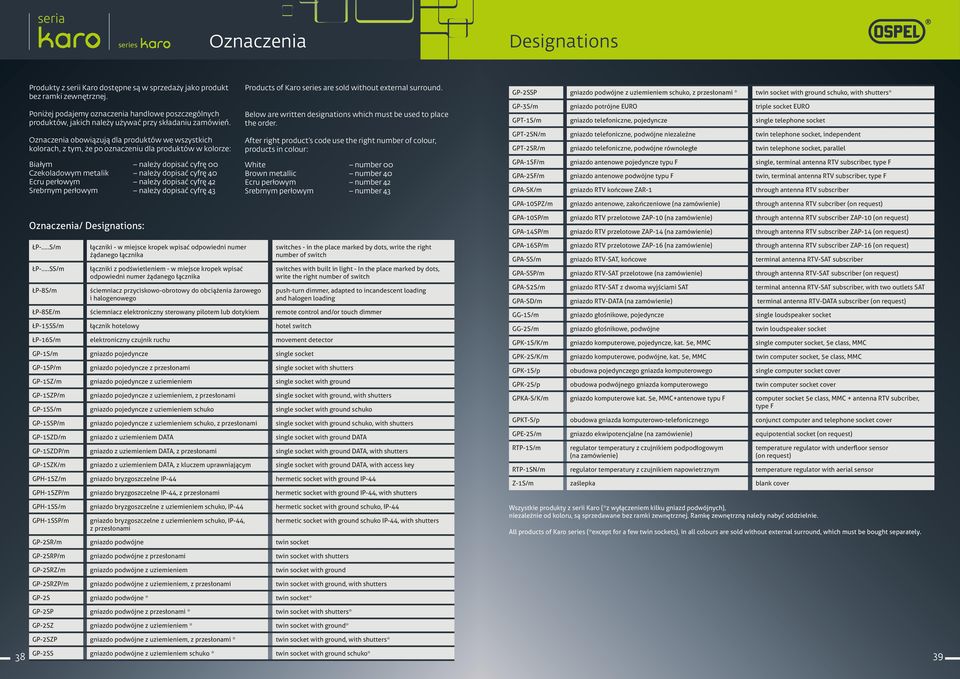Select the 'Oznaczenia' page heading
This screenshot has width=960, height=679.
click(257, 41)
